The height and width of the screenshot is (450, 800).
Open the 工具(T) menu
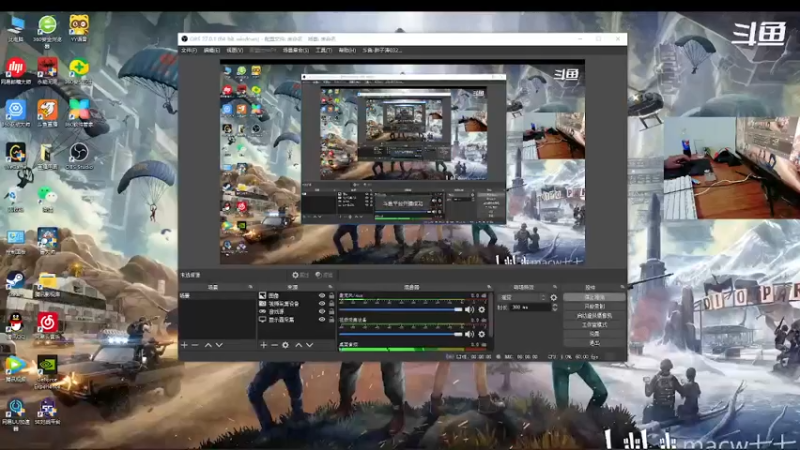pyautogui.click(x=323, y=51)
